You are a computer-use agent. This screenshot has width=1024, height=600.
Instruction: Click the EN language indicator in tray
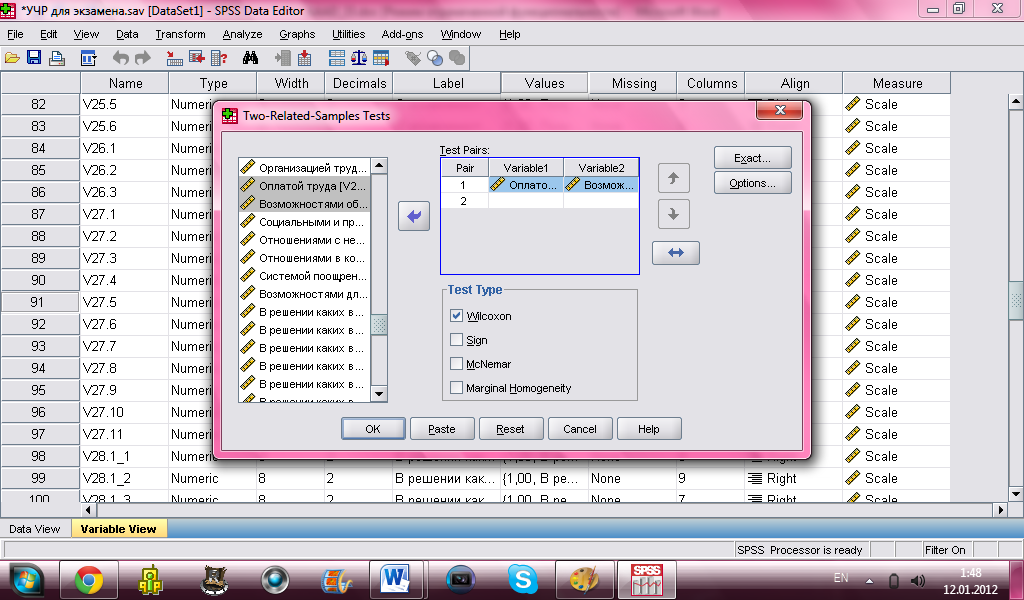coord(841,578)
